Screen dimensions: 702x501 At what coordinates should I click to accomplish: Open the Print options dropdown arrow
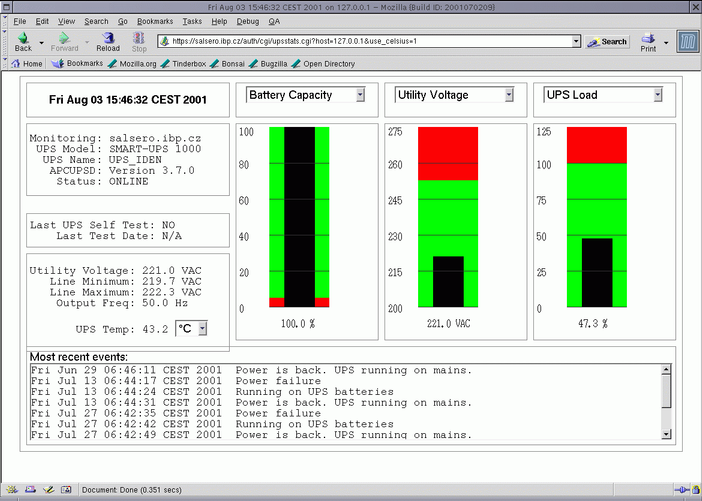pyautogui.click(x=666, y=43)
